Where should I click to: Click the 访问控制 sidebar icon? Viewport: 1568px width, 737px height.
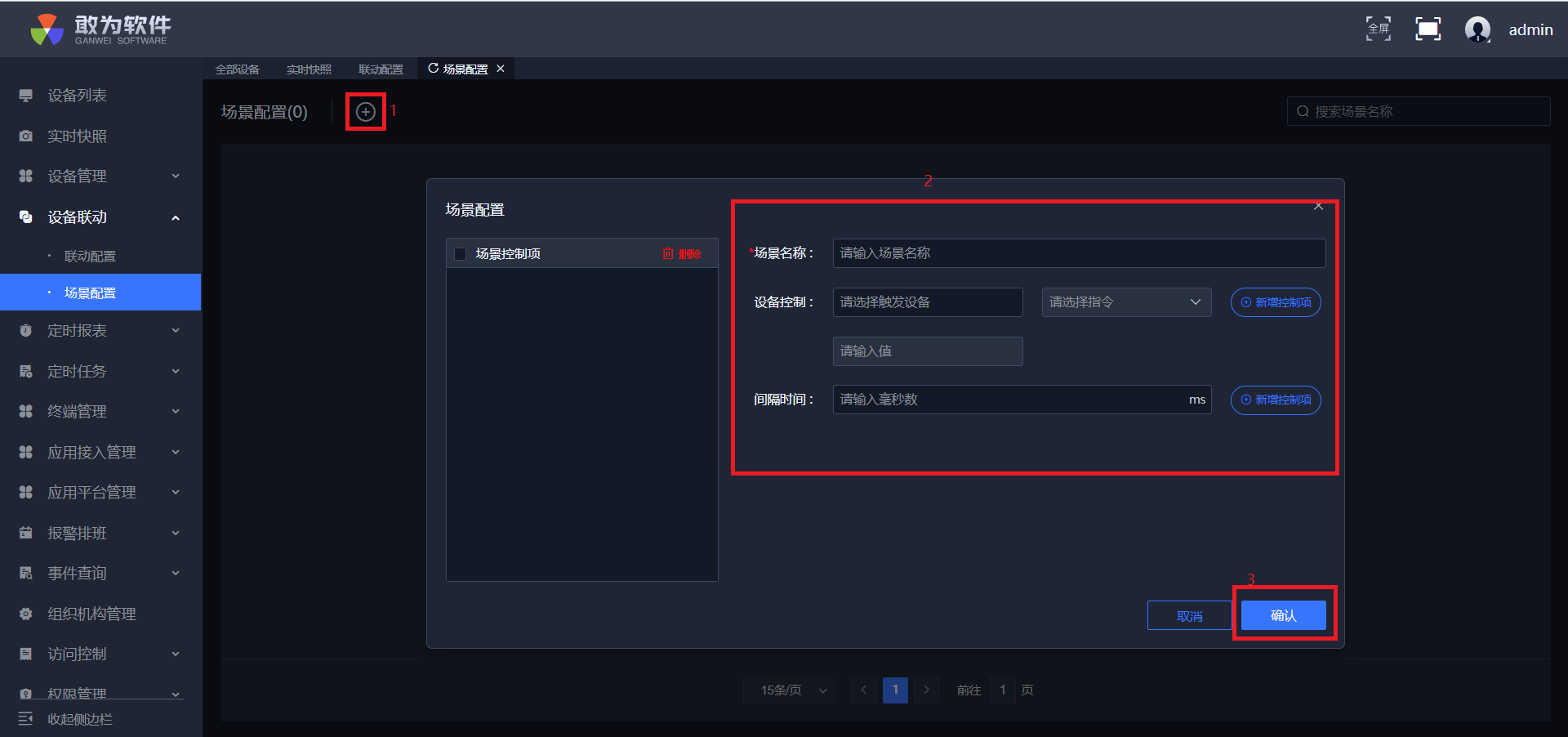tap(26, 654)
